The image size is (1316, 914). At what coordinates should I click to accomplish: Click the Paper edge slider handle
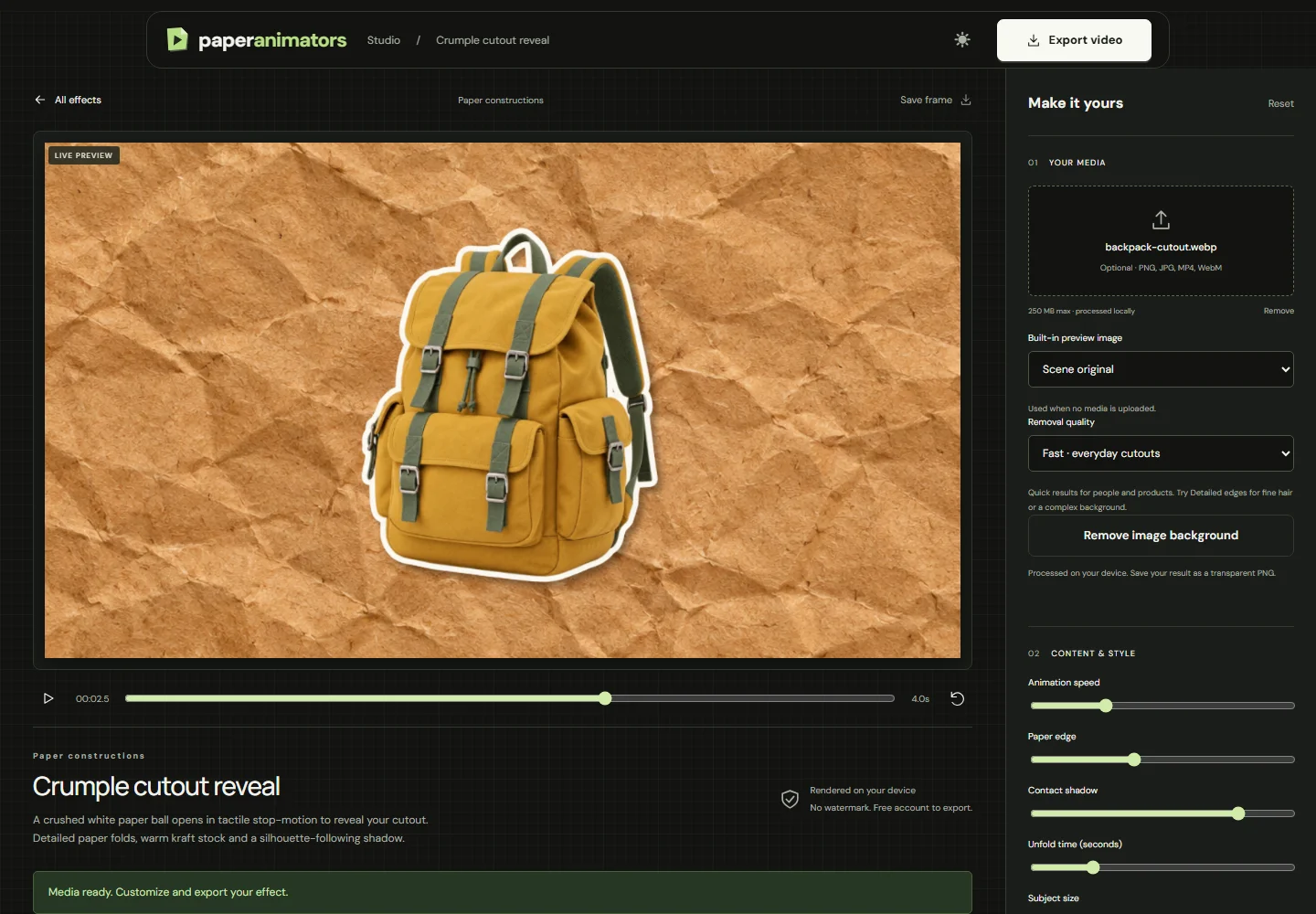[1134, 760]
